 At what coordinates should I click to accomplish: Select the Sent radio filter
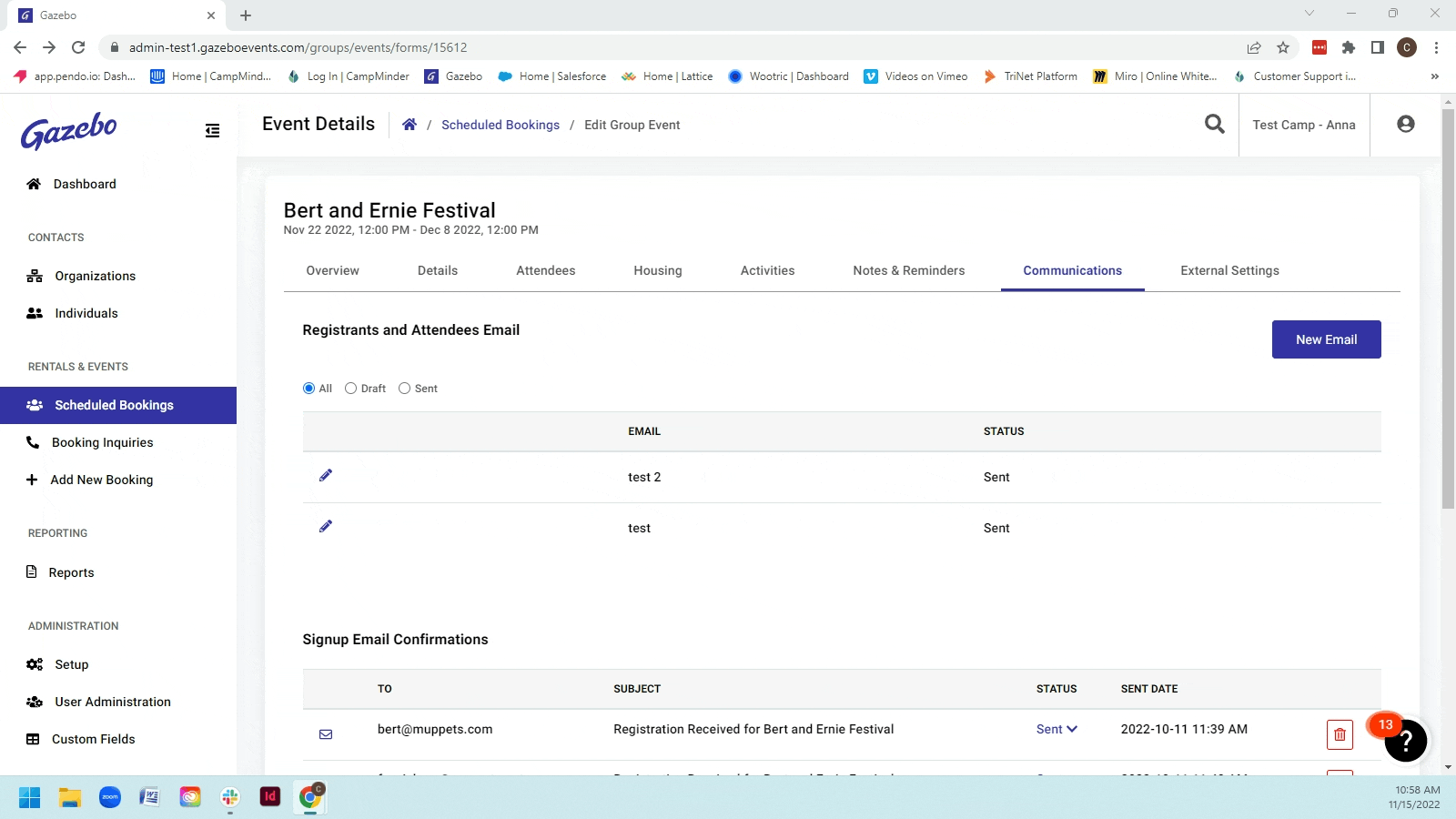point(405,389)
